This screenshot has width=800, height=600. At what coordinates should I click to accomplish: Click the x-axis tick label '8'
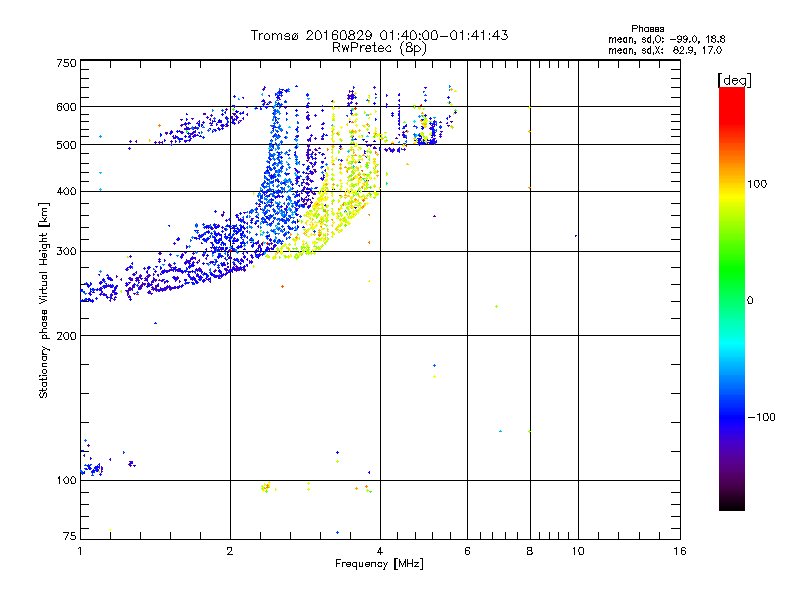point(530,551)
